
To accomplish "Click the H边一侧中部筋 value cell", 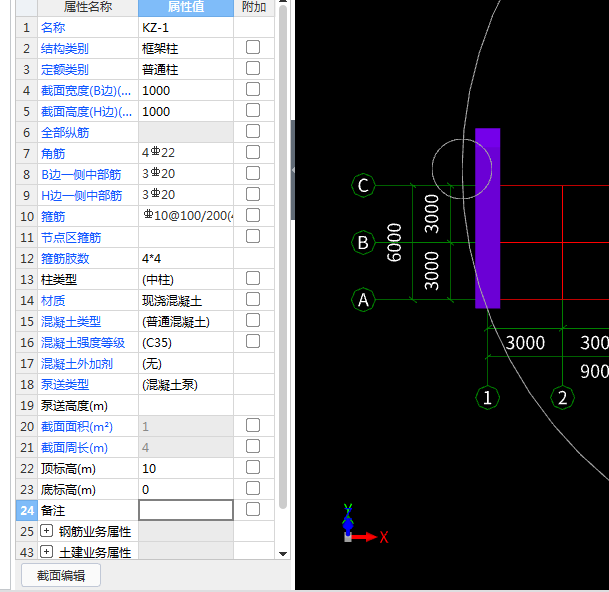I will 186,195.
